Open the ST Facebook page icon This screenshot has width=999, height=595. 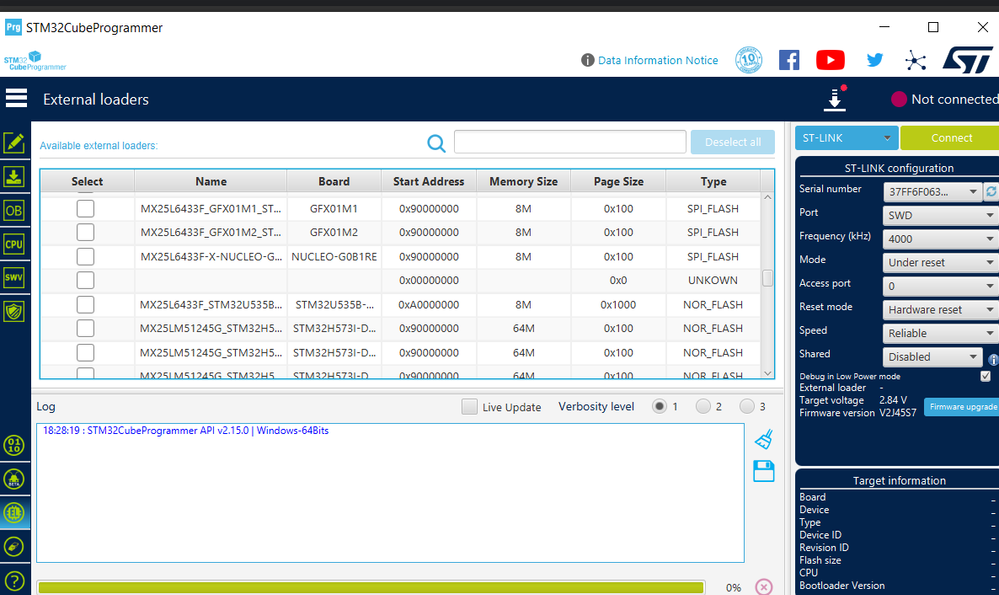789,61
